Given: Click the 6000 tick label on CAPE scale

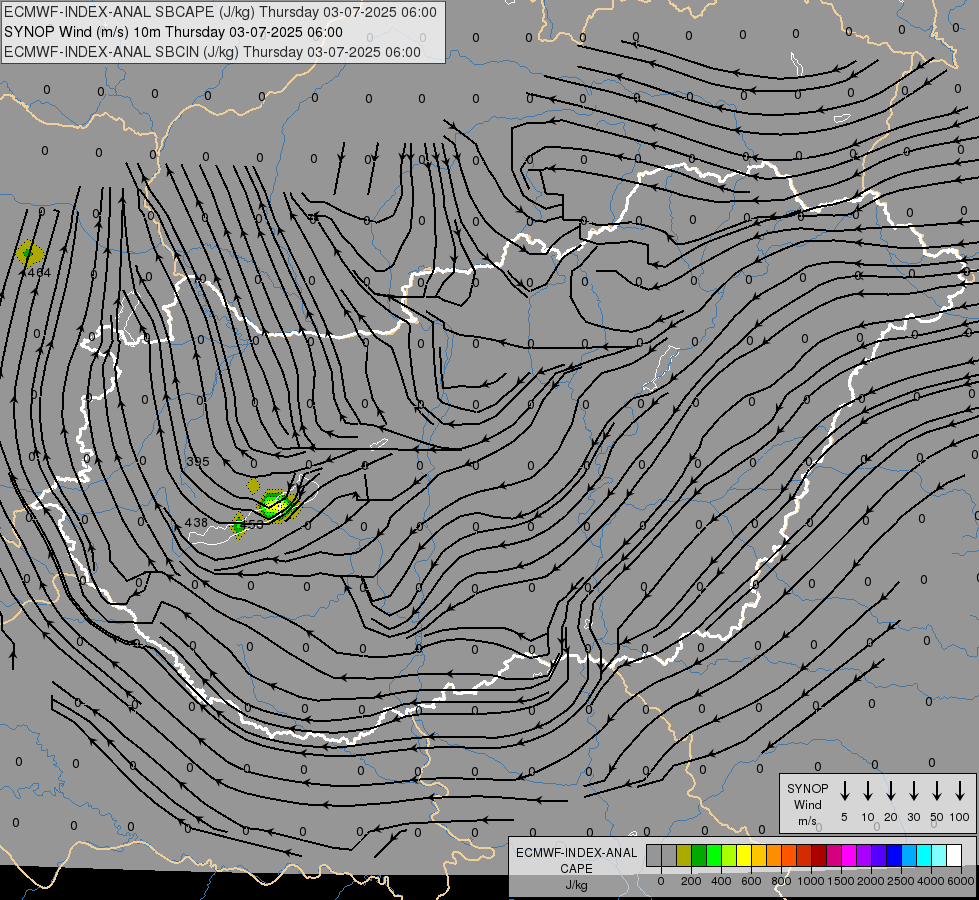Looking at the screenshot, I should pos(961,881).
